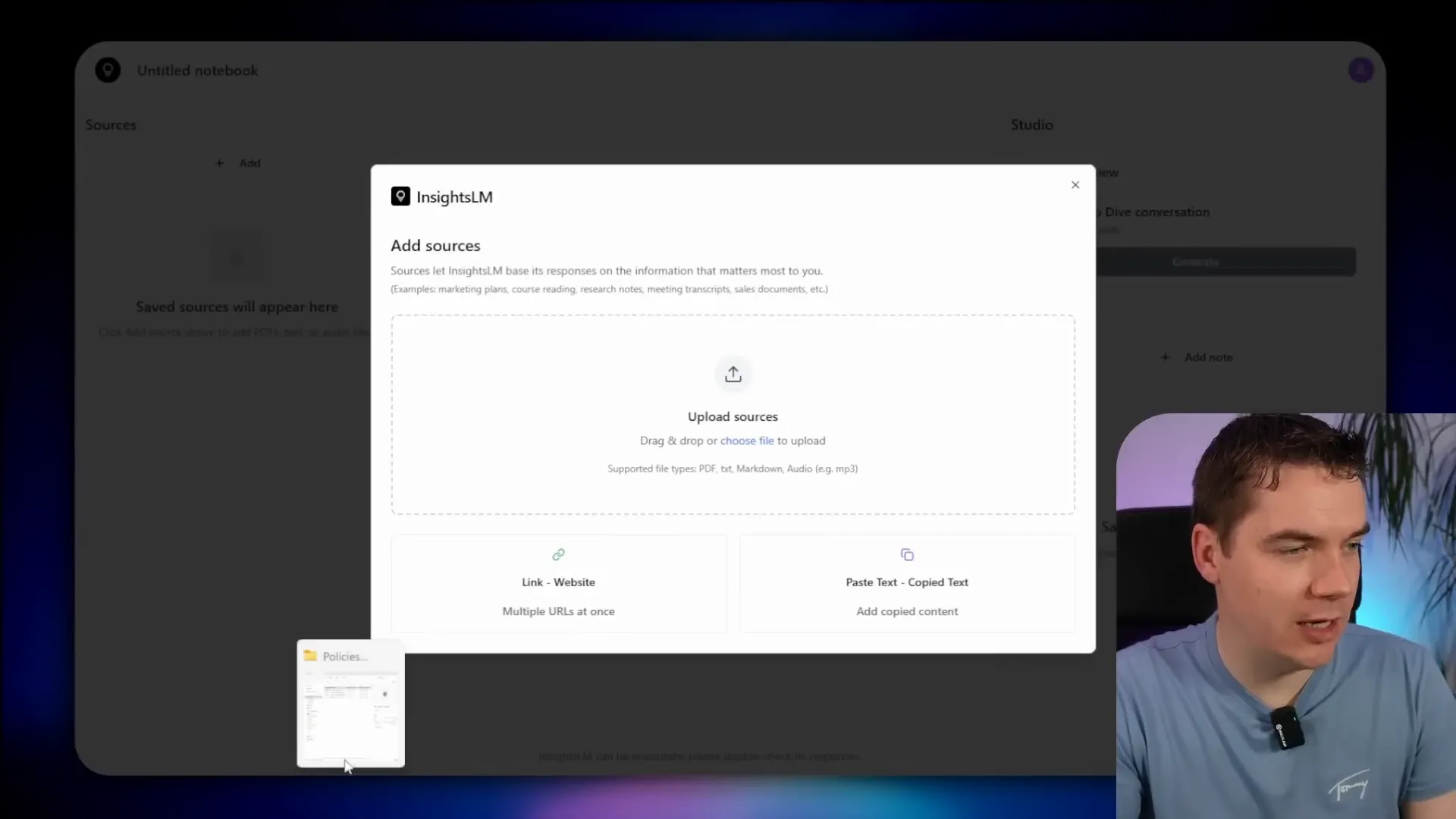The image size is (1456, 819).
Task: Click 'Saved sources will appear here' text
Action: click(x=237, y=306)
